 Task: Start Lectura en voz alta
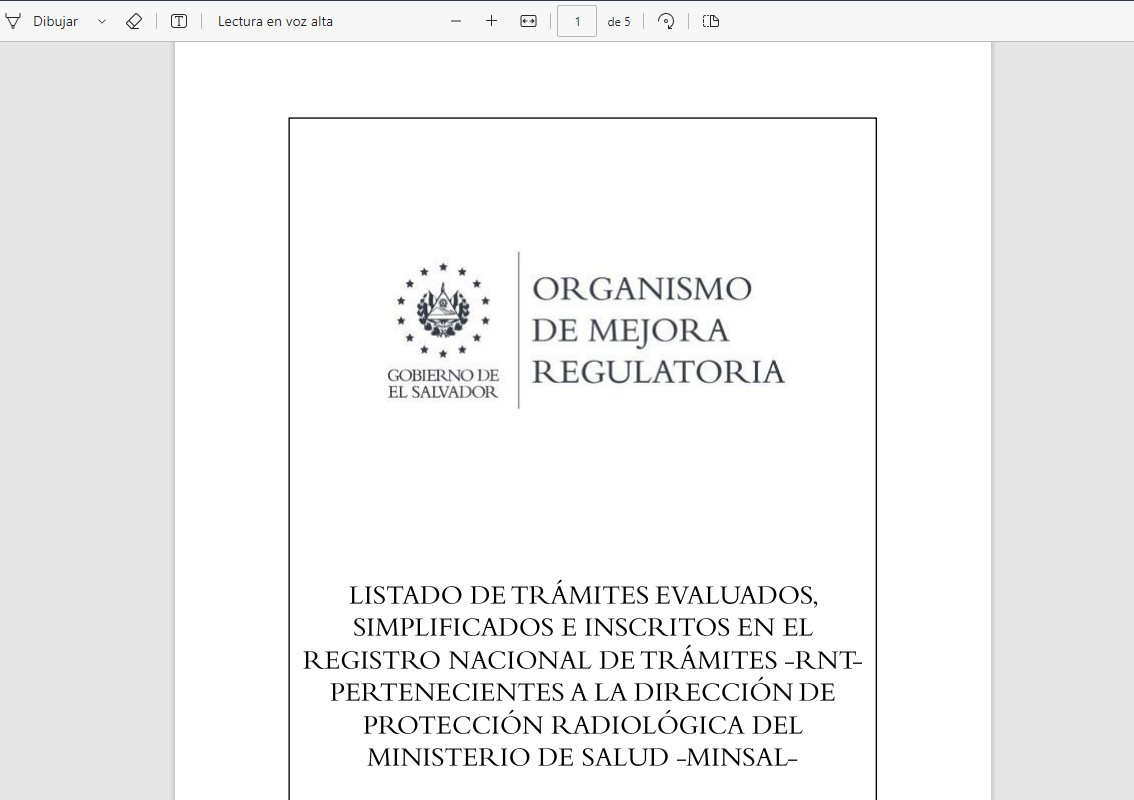click(275, 22)
